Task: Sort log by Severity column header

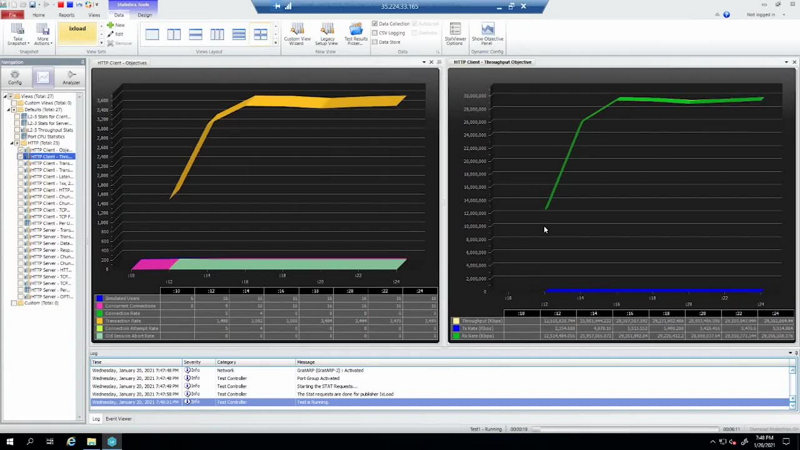Action: [x=198, y=362]
